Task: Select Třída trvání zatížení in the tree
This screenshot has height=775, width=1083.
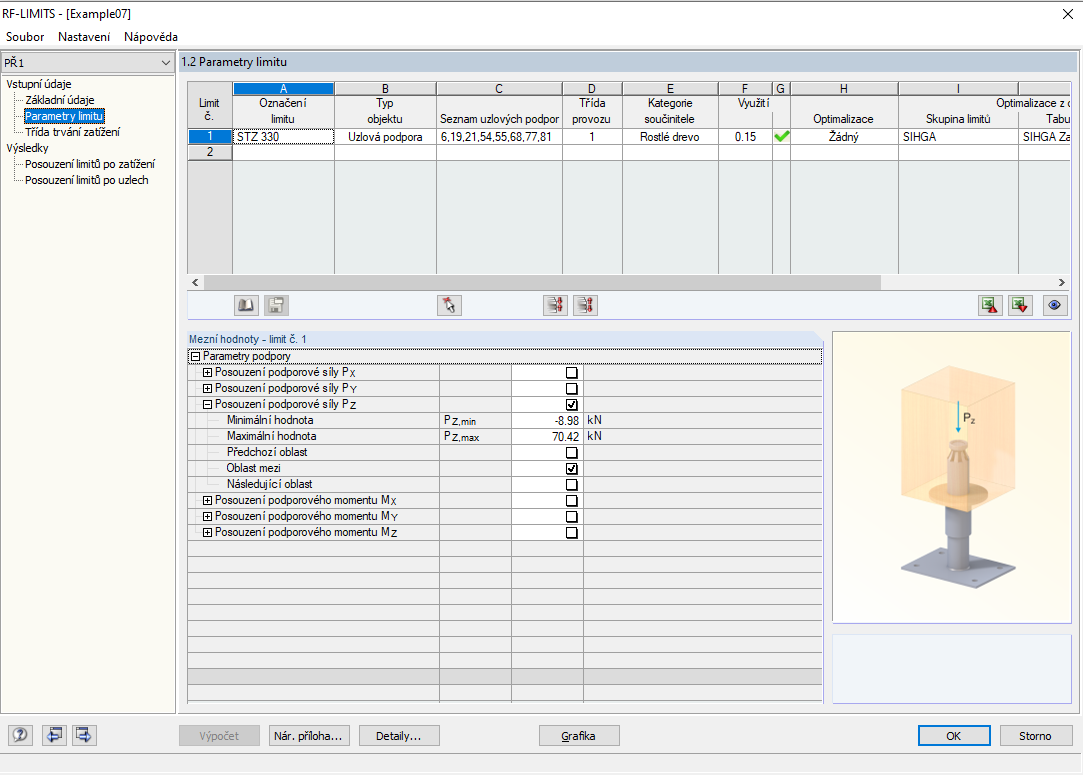Action: pos(73,132)
